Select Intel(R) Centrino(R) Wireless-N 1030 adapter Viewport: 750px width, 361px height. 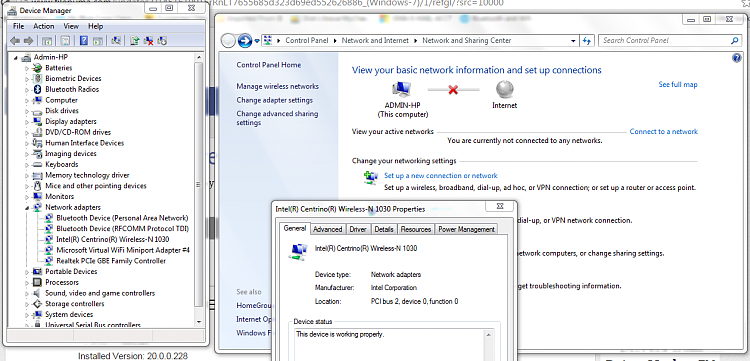(112, 240)
